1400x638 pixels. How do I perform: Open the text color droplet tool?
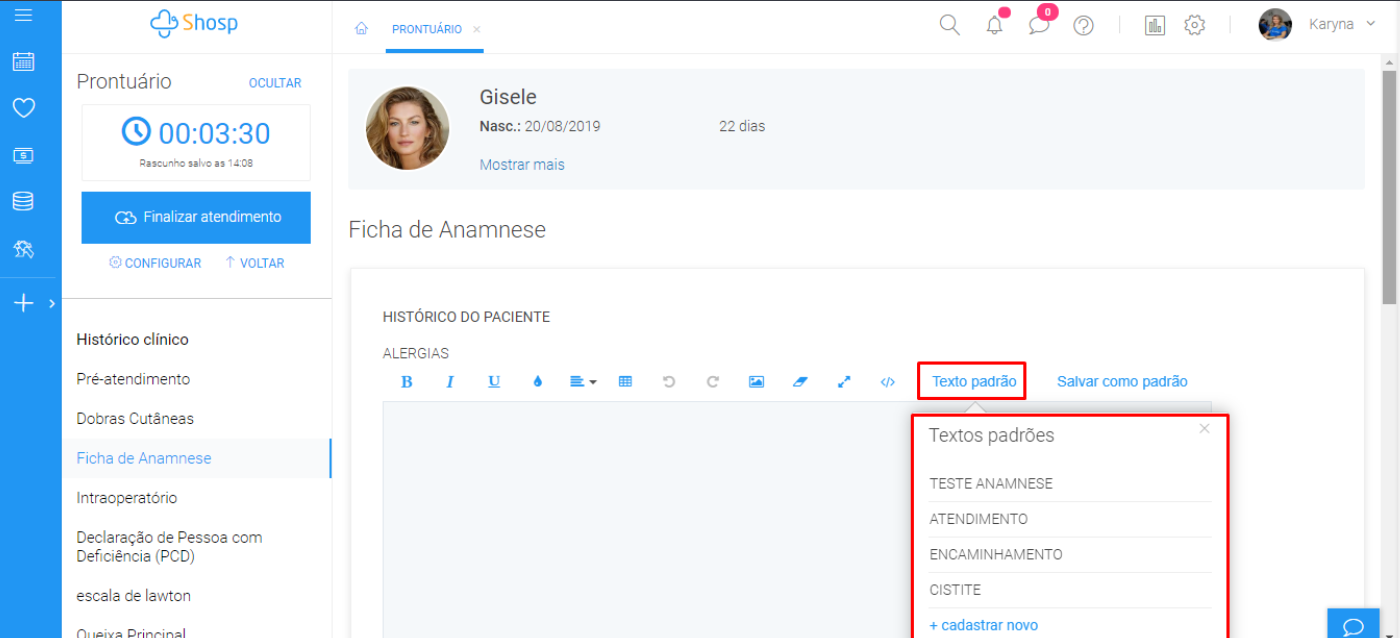click(x=538, y=382)
